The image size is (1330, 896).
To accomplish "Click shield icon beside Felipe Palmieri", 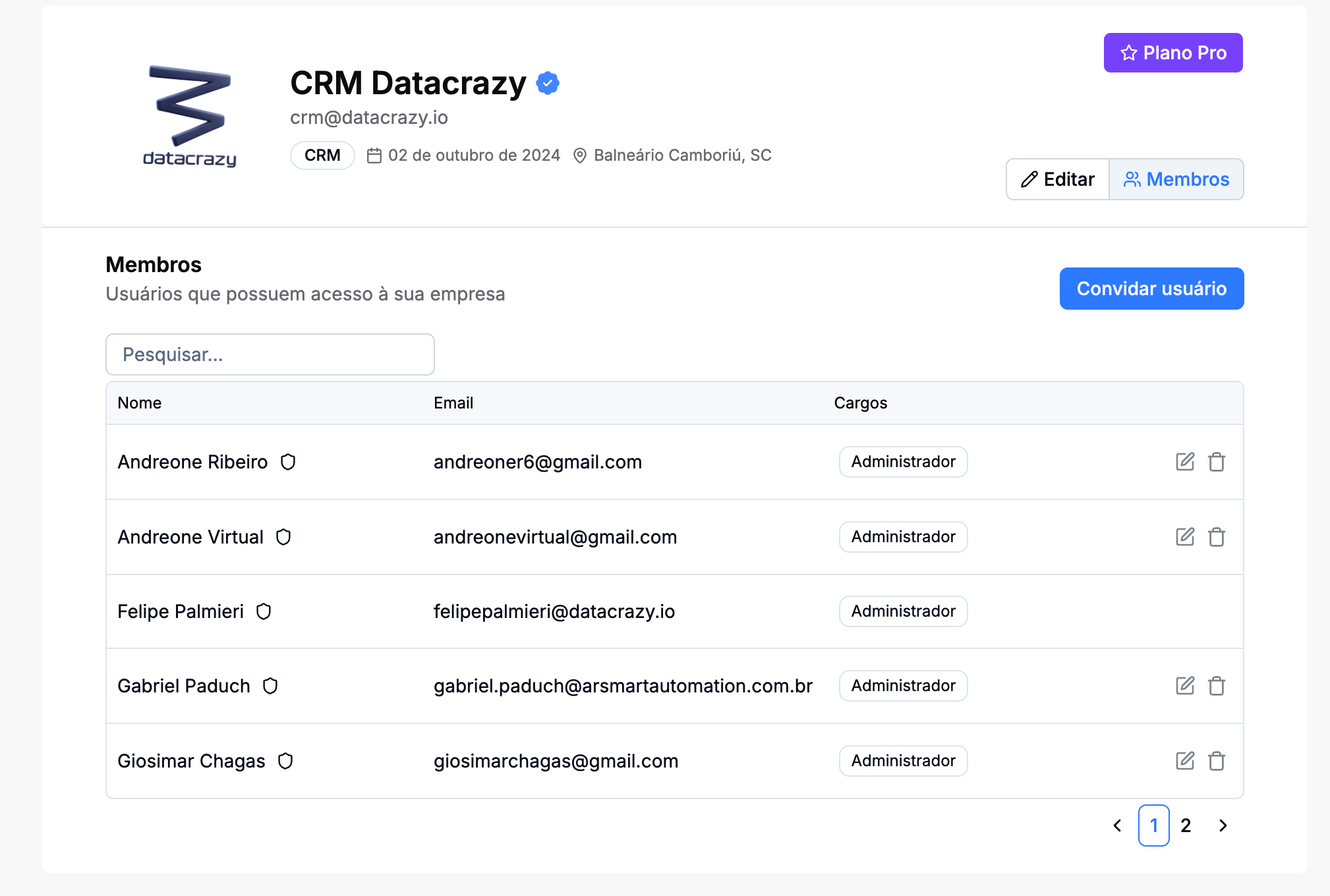I will click(x=264, y=612).
